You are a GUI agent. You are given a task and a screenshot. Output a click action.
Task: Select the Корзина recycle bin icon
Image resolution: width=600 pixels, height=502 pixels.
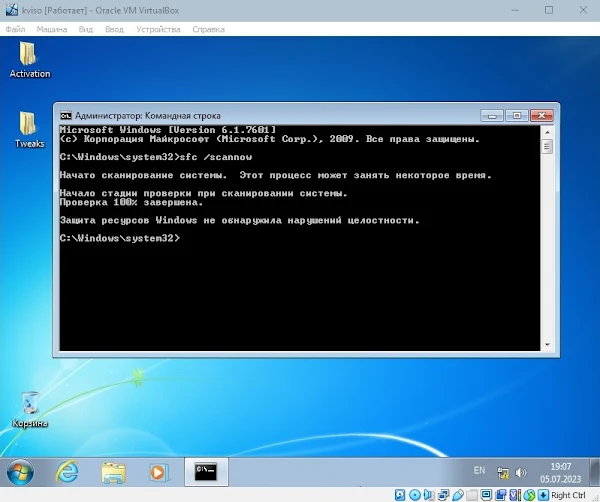click(x=30, y=409)
